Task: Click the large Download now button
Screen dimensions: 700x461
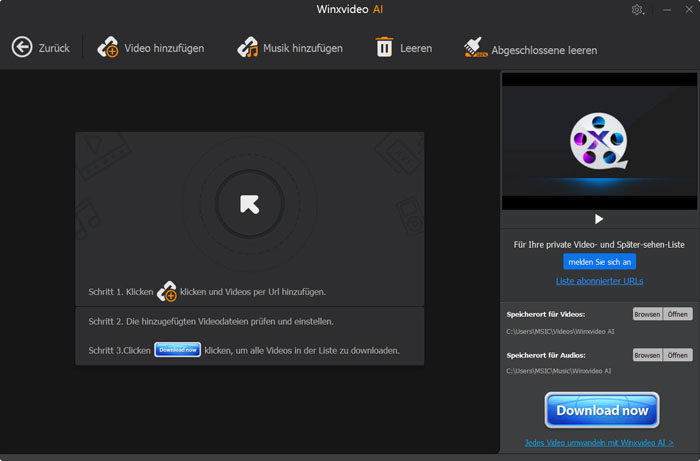Action: (602, 410)
